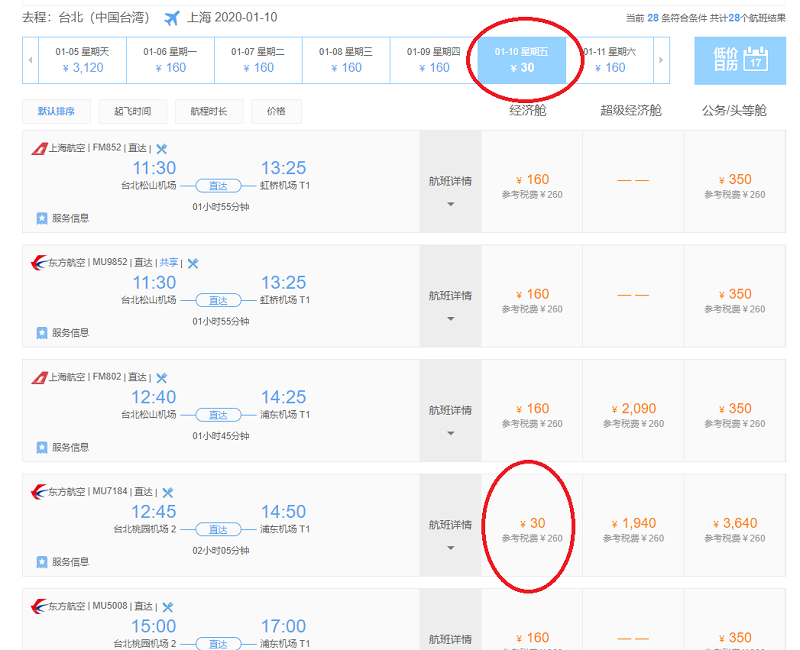Select premium economy fare ¥1,940 for MU7184

633,525
